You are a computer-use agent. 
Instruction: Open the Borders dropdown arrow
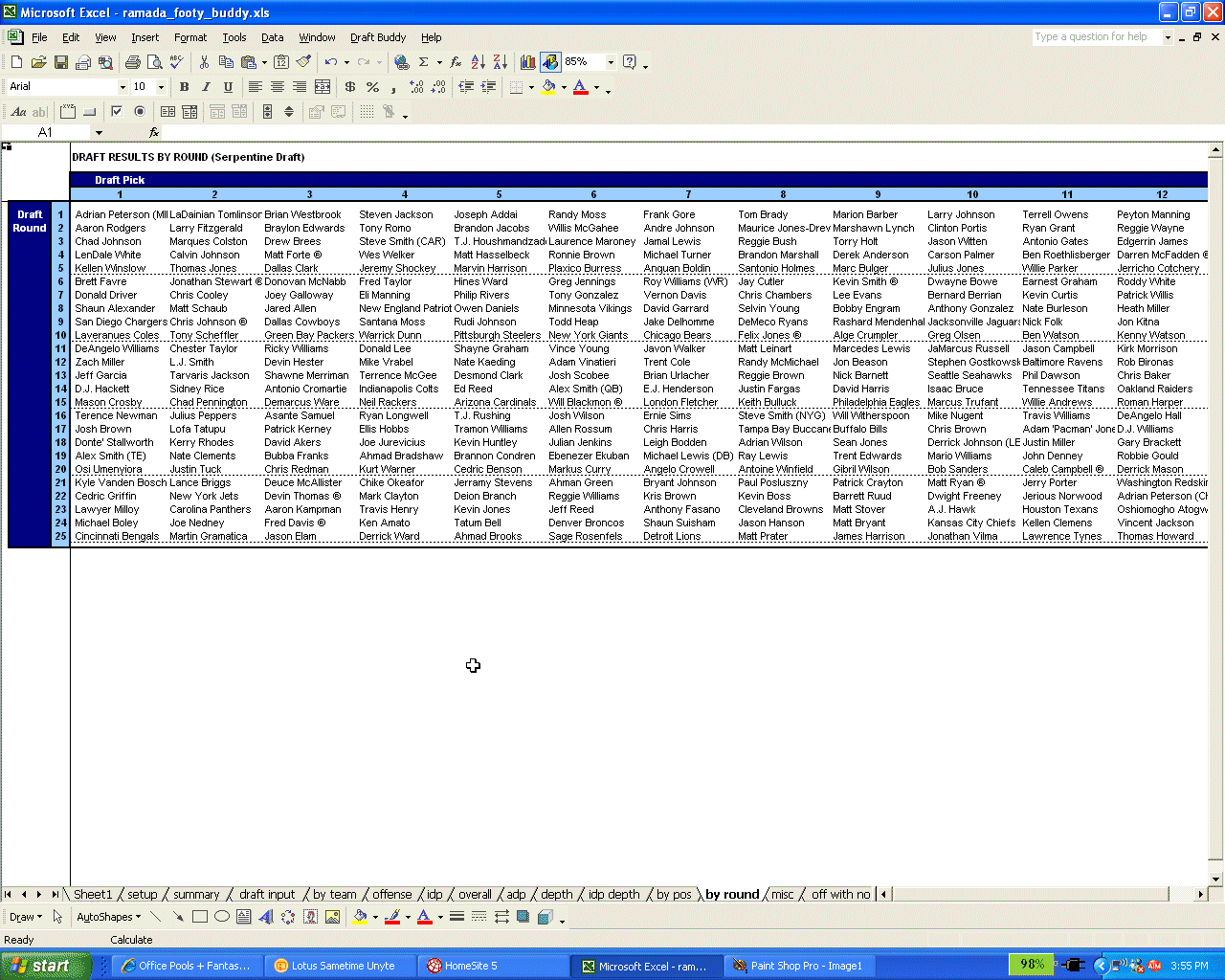(532, 87)
